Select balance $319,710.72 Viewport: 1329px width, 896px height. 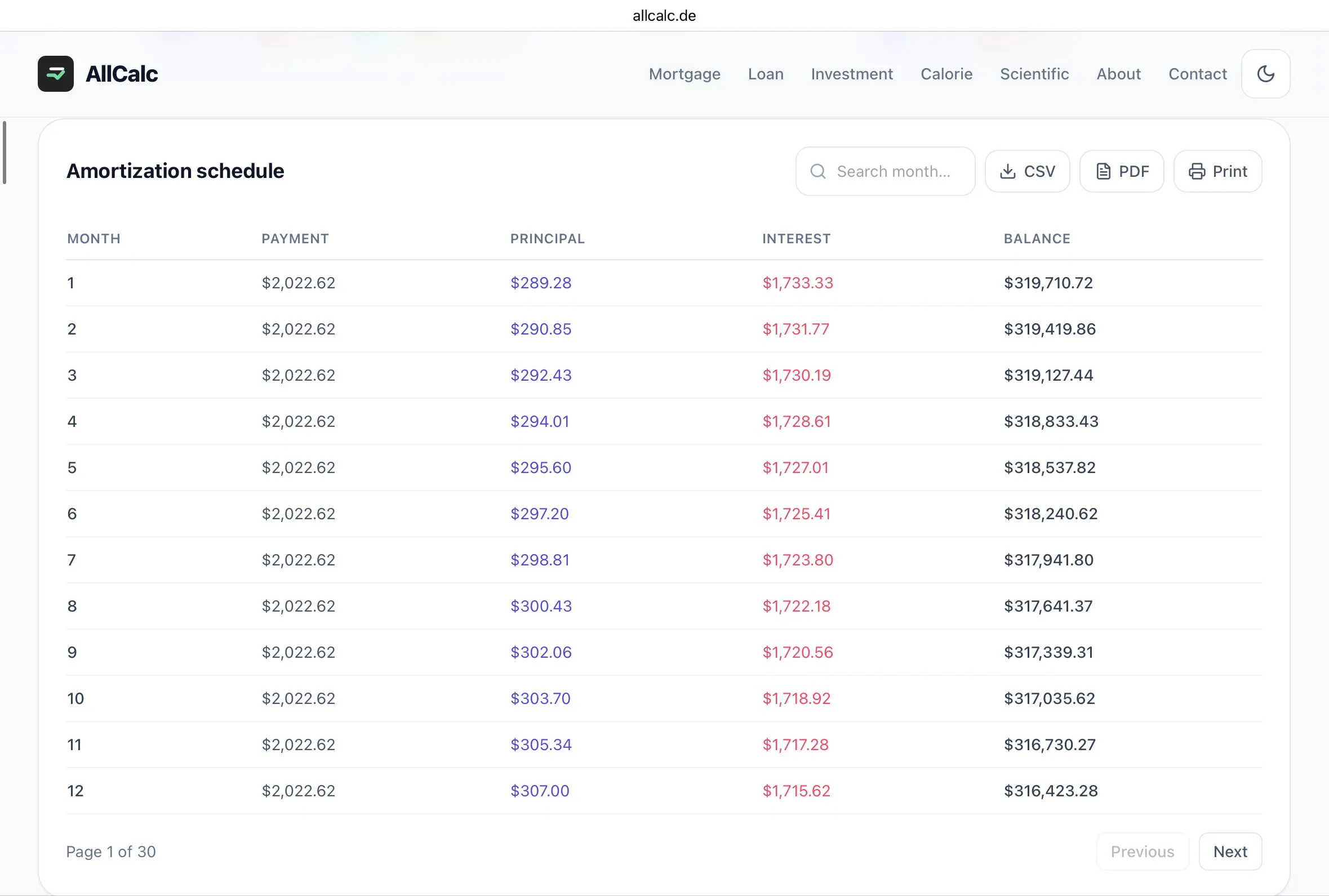(x=1048, y=283)
